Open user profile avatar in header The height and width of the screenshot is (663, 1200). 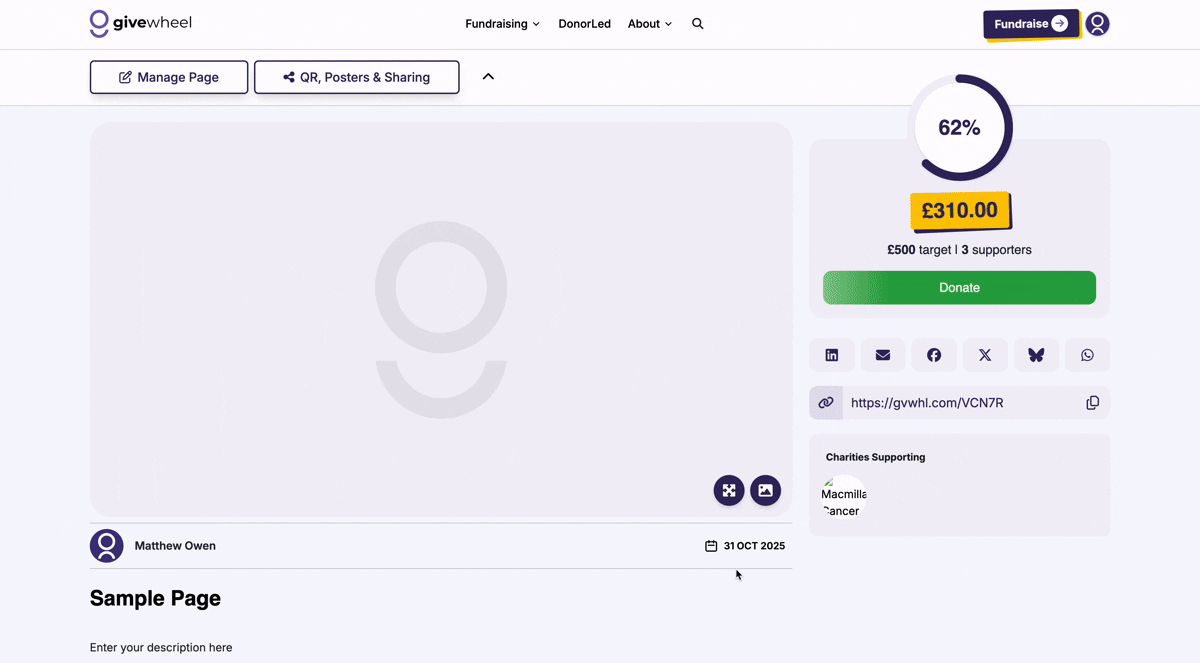[x=1097, y=24]
